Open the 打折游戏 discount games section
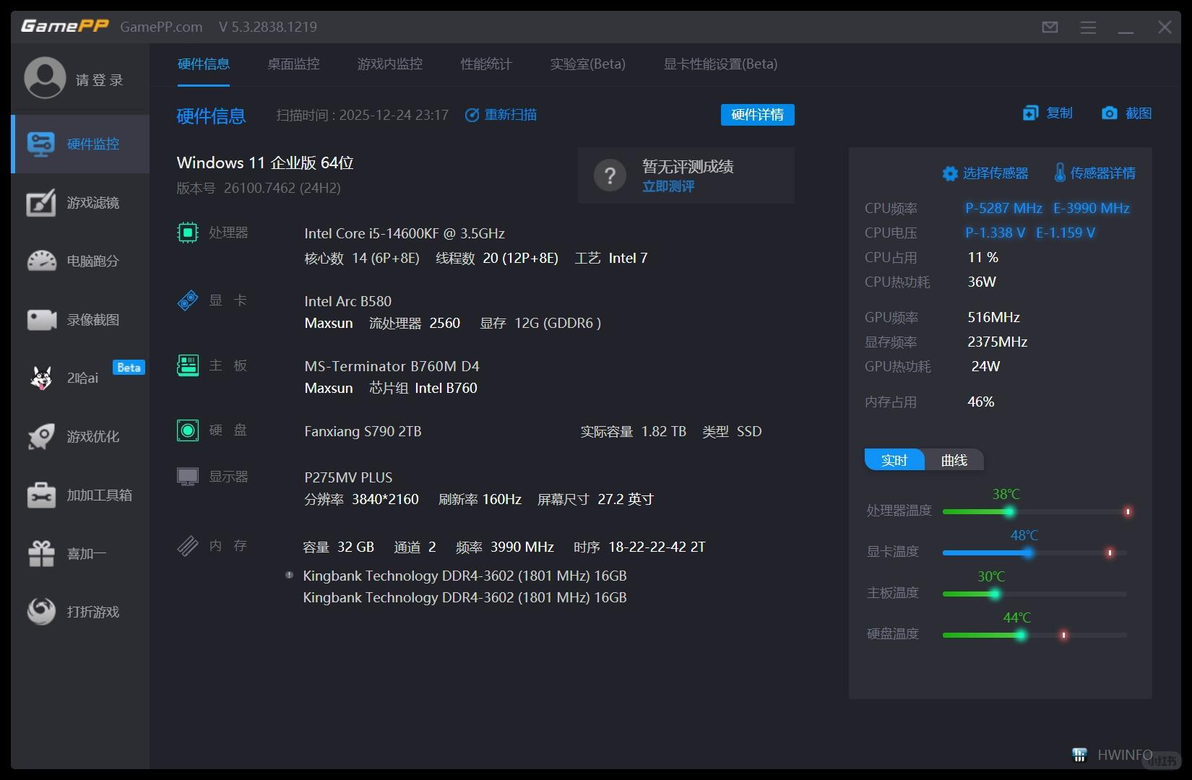This screenshot has width=1192, height=780. pos(81,611)
